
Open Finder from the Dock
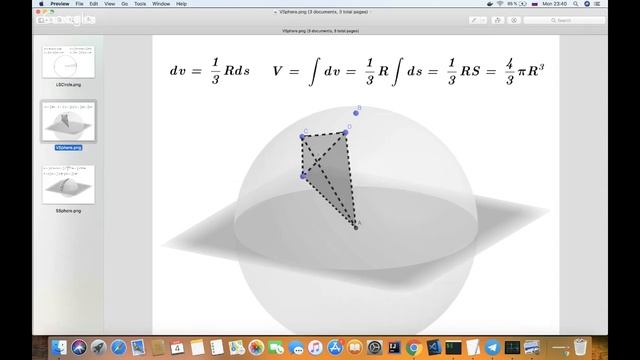point(59,348)
